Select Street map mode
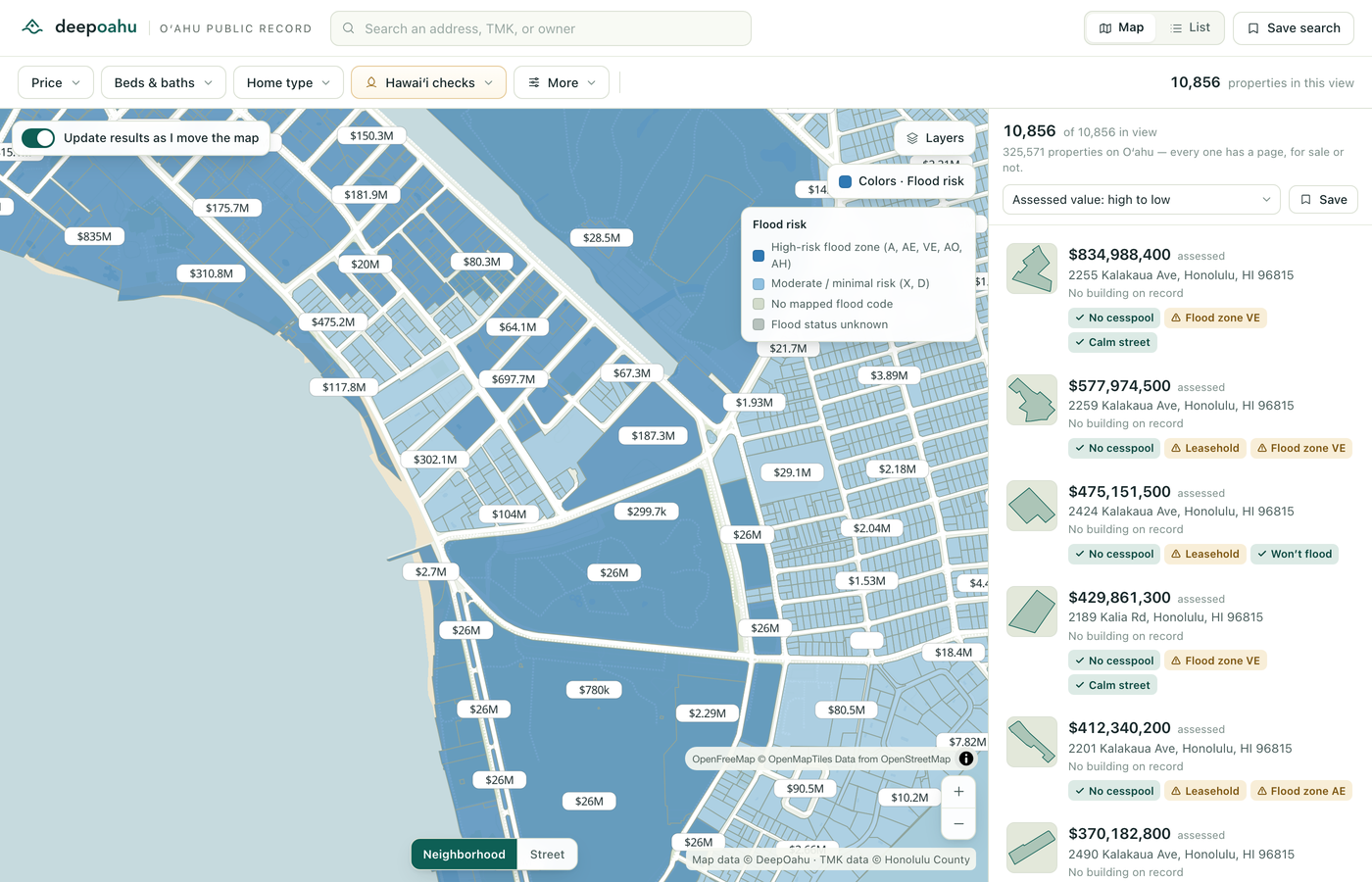Image resolution: width=1372 pixels, height=882 pixels. 547,855
